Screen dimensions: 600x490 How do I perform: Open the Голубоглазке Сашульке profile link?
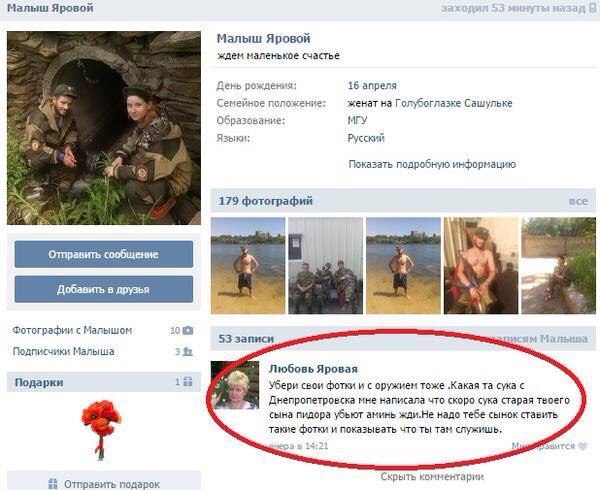coord(453,103)
